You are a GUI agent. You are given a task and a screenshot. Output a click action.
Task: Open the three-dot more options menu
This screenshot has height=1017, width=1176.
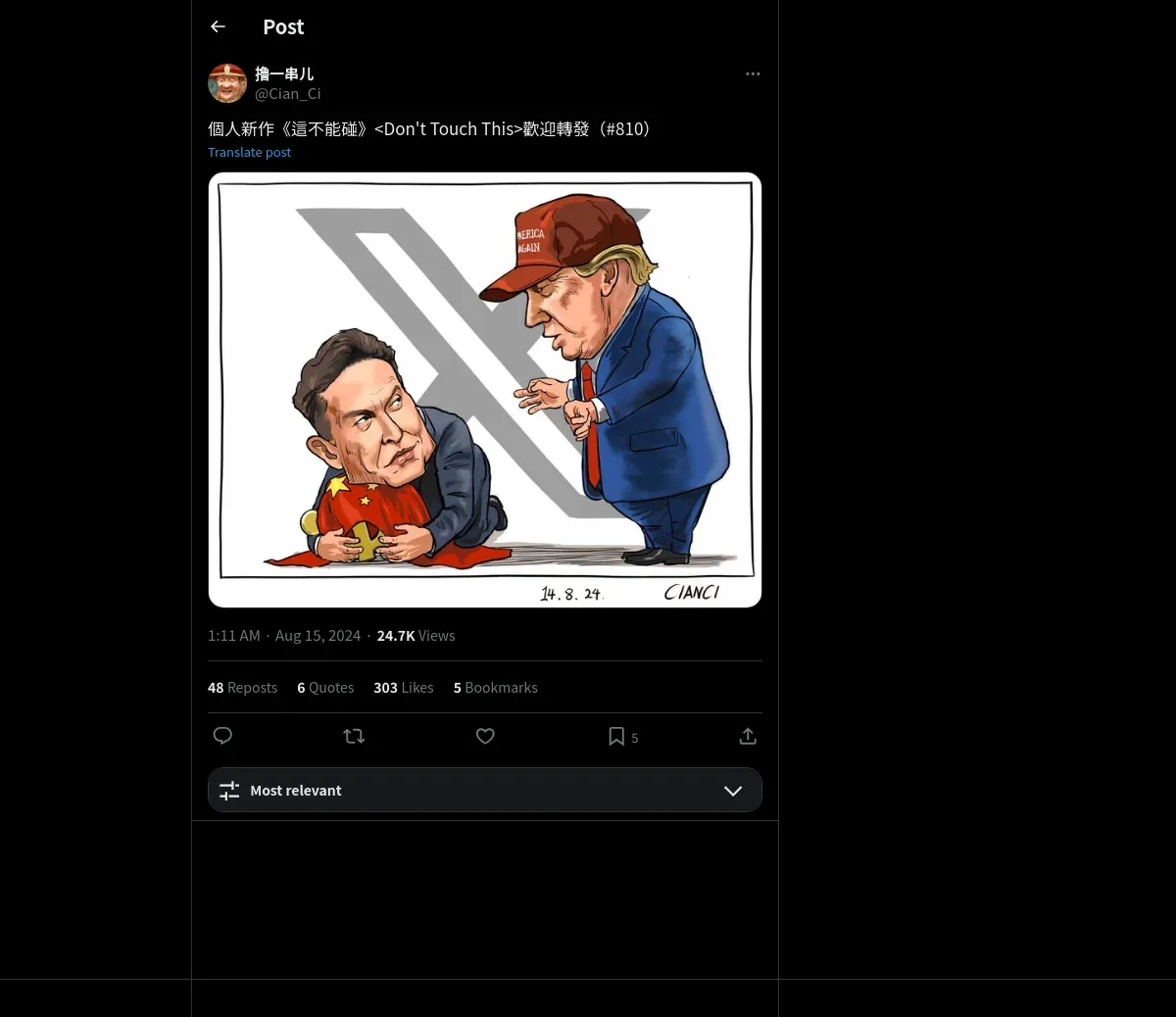coord(753,73)
